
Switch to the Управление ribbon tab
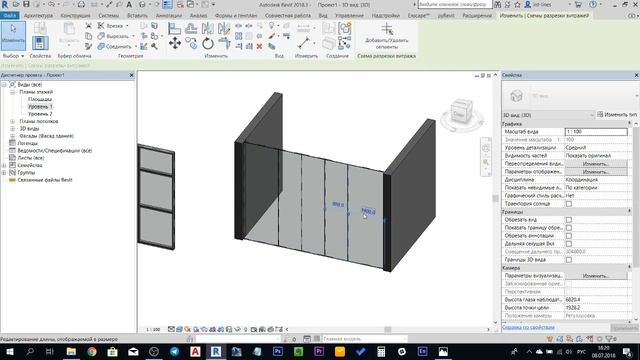pyautogui.click(x=349, y=16)
